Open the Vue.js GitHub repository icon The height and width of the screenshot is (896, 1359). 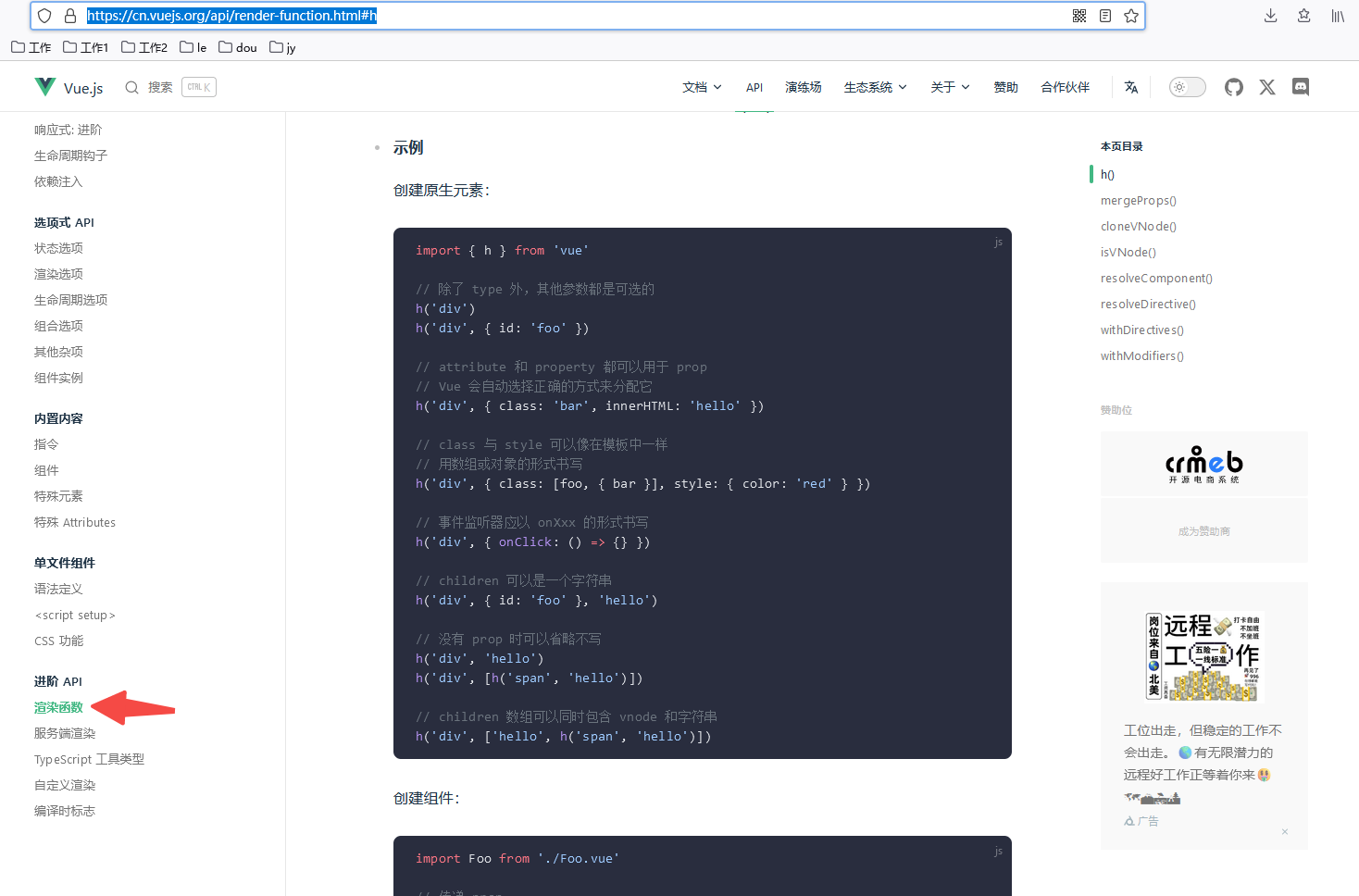(1233, 86)
